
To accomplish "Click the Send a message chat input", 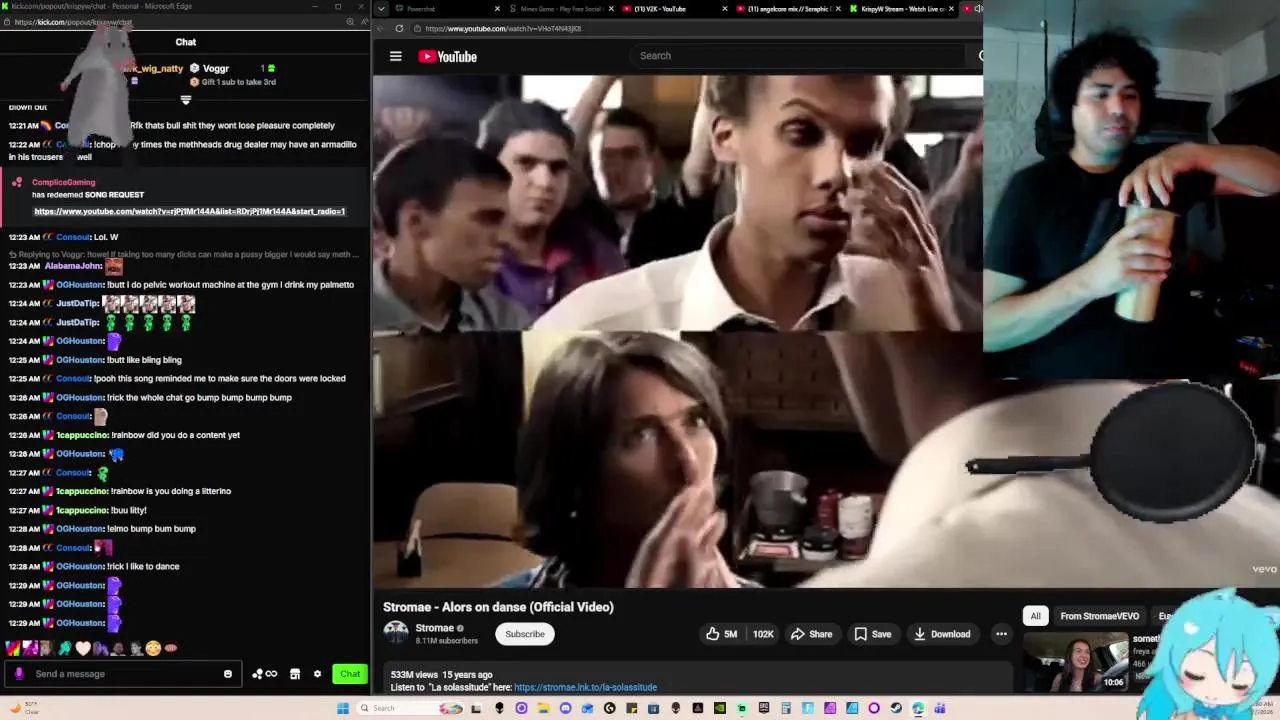I will pyautogui.click(x=125, y=674).
